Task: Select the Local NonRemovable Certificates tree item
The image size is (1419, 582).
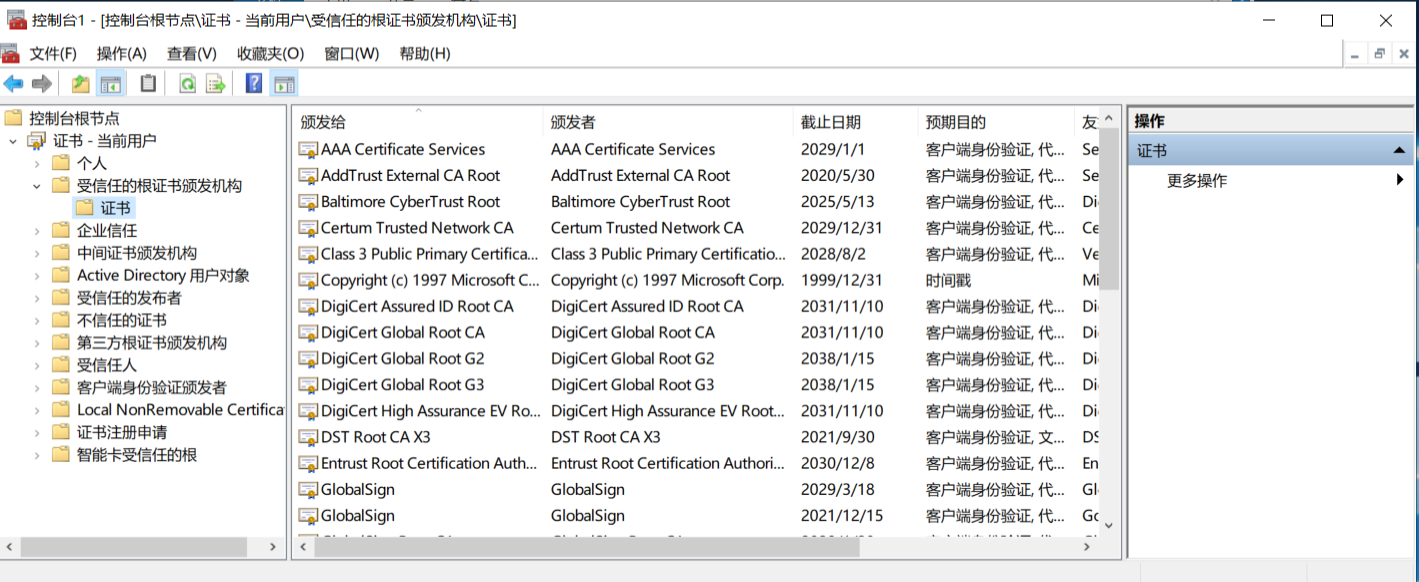Action: 181,410
